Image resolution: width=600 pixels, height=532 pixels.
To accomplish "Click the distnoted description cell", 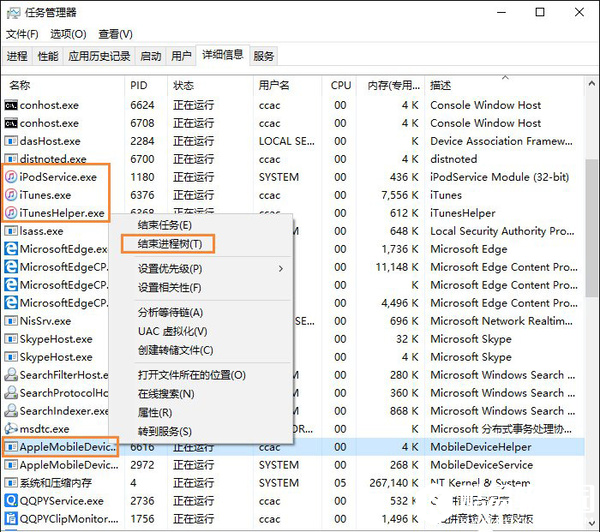I will click(x=453, y=159).
